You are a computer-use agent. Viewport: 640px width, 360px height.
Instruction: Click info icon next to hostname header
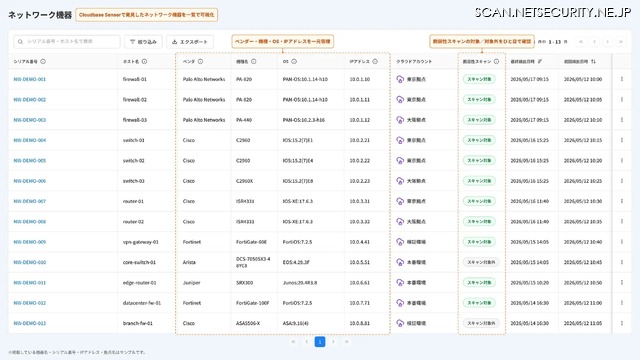pos(144,62)
